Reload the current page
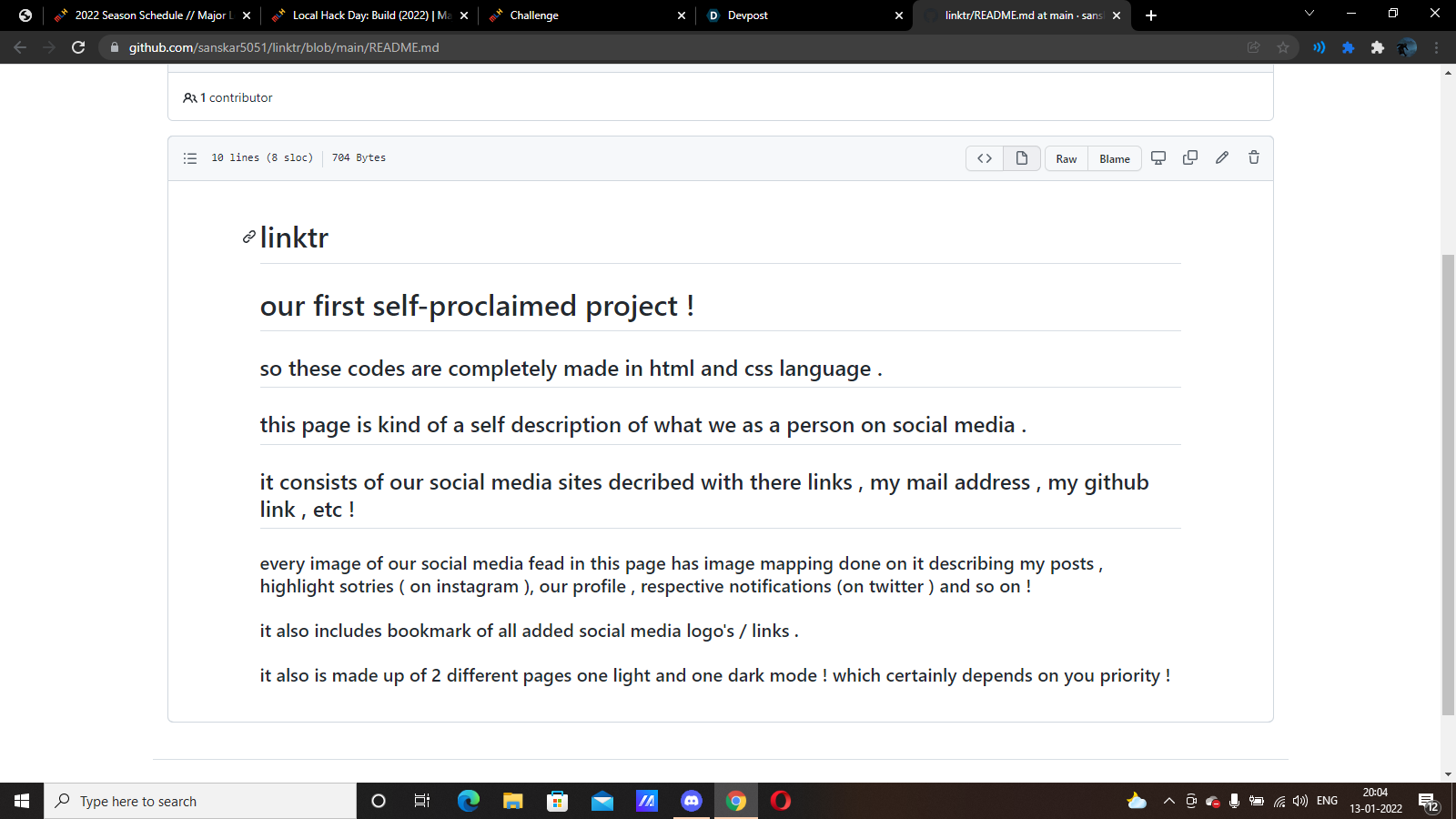1456x819 pixels. (x=78, y=47)
